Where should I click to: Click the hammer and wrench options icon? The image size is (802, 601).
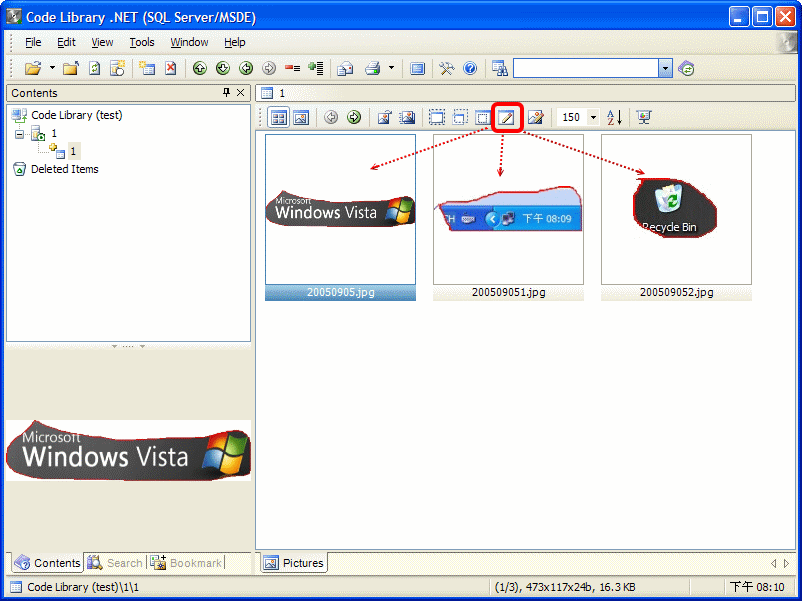click(447, 68)
